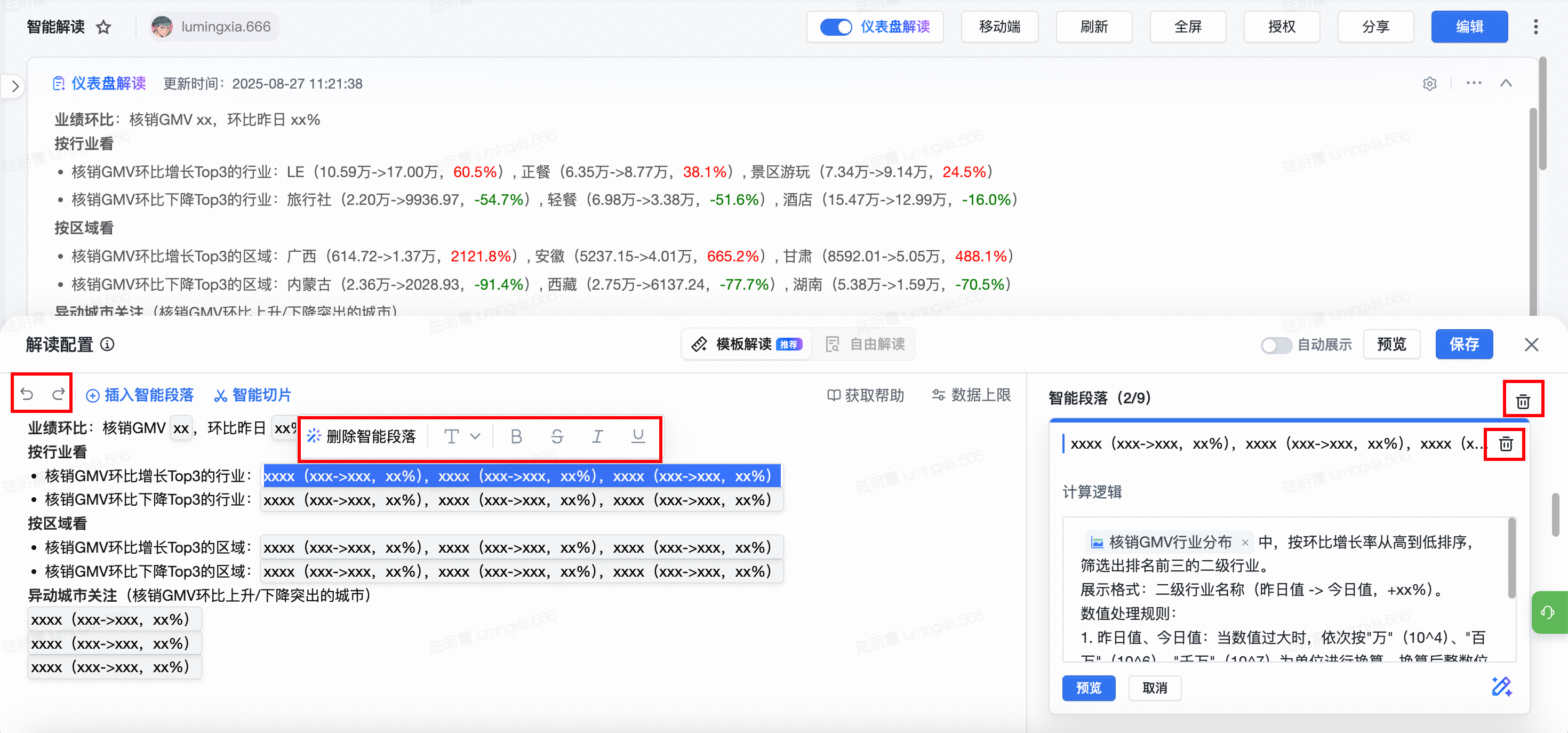Image resolution: width=1568 pixels, height=733 pixels.
Task: Click the redo arrow icon
Action: 59,394
